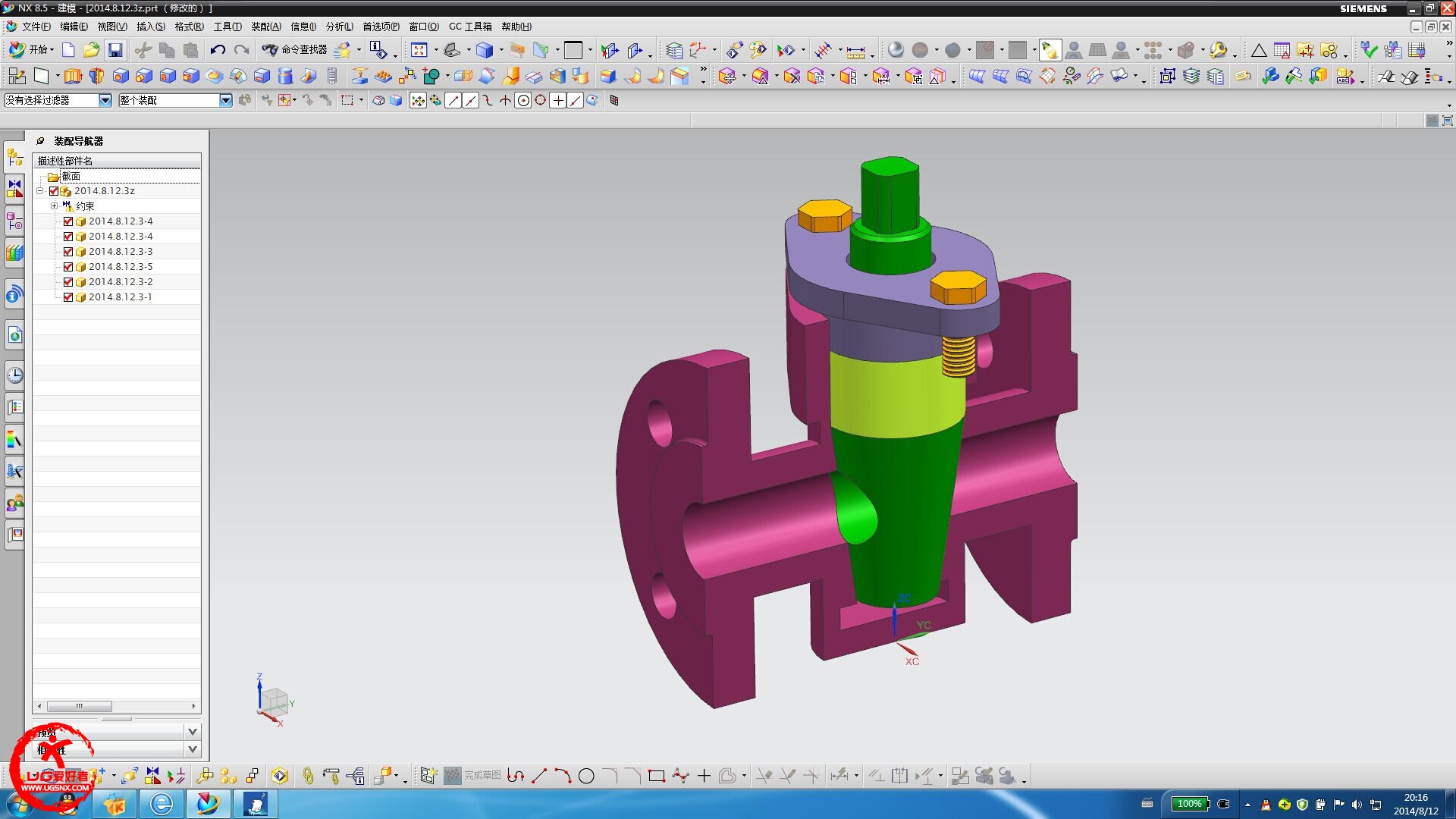Image resolution: width=1456 pixels, height=819 pixels.
Task: Open the 编辑(E) menu
Action: (x=74, y=27)
